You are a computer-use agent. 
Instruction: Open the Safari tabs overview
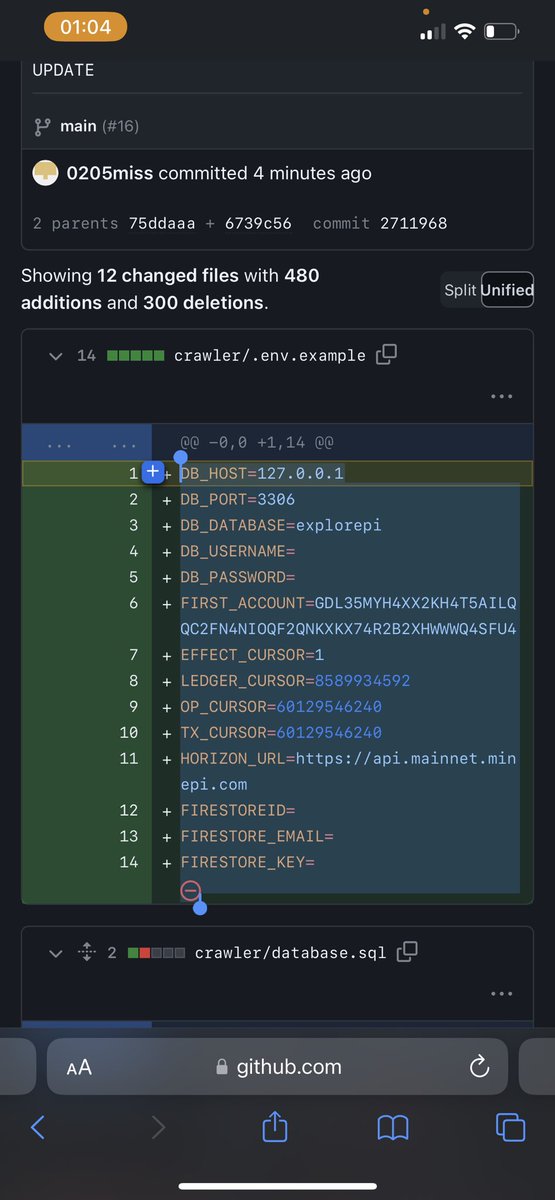click(x=511, y=1127)
